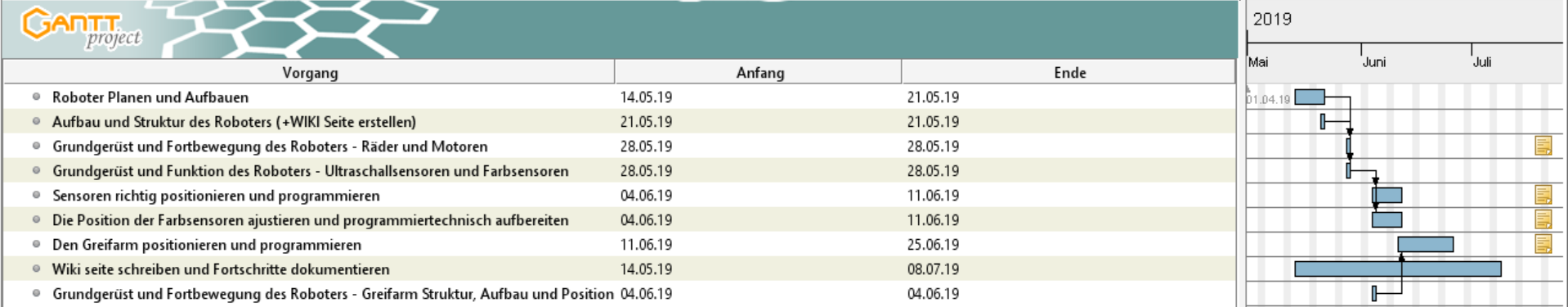Open note icon on Farbsensoren ajustieren row

(1543, 219)
